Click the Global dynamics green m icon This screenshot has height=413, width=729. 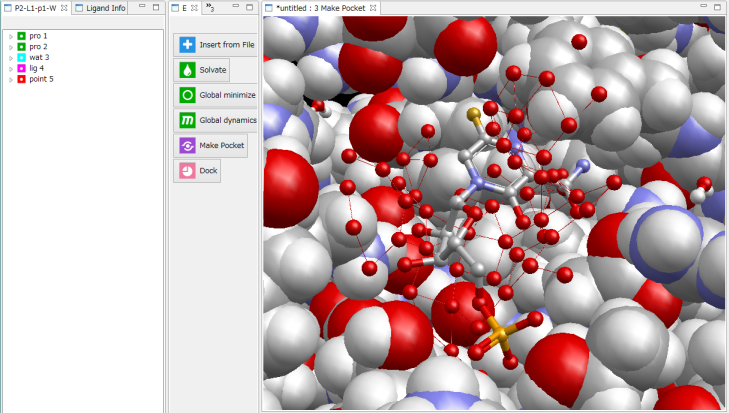pyautogui.click(x=187, y=120)
